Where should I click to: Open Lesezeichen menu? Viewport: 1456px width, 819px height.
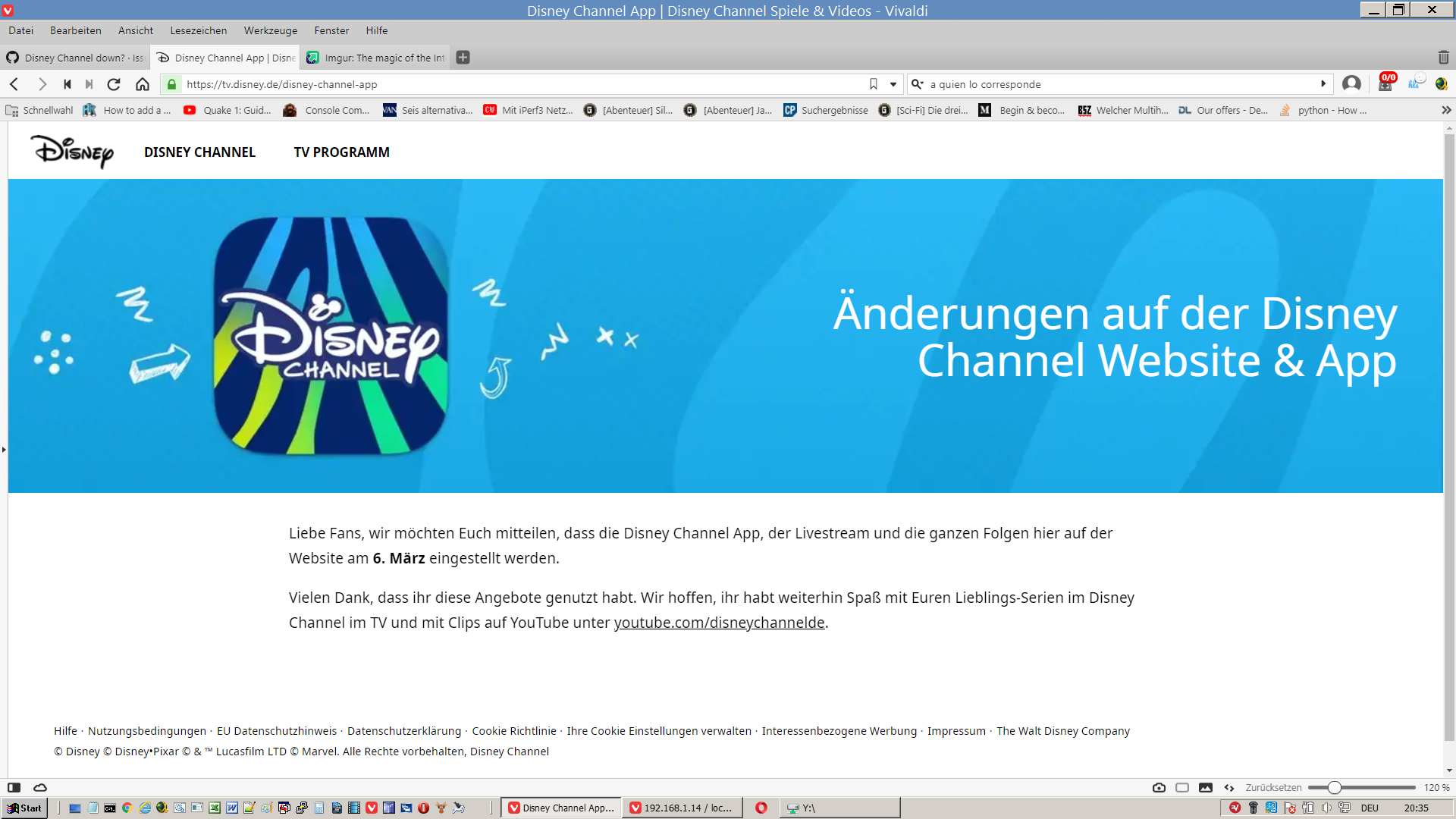[199, 30]
